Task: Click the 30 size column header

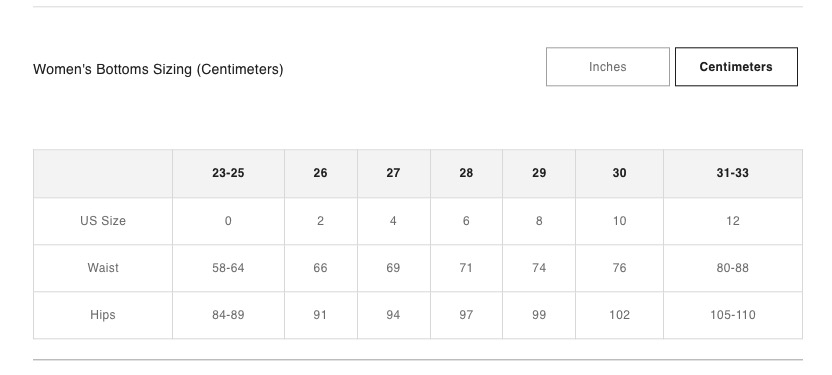Action: [x=619, y=173]
